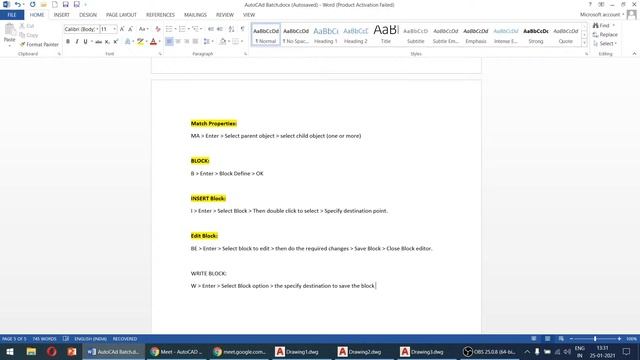The width and height of the screenshot is (640, 360).
Task: Decrease the paragraph indent
Action: point(211,29)
